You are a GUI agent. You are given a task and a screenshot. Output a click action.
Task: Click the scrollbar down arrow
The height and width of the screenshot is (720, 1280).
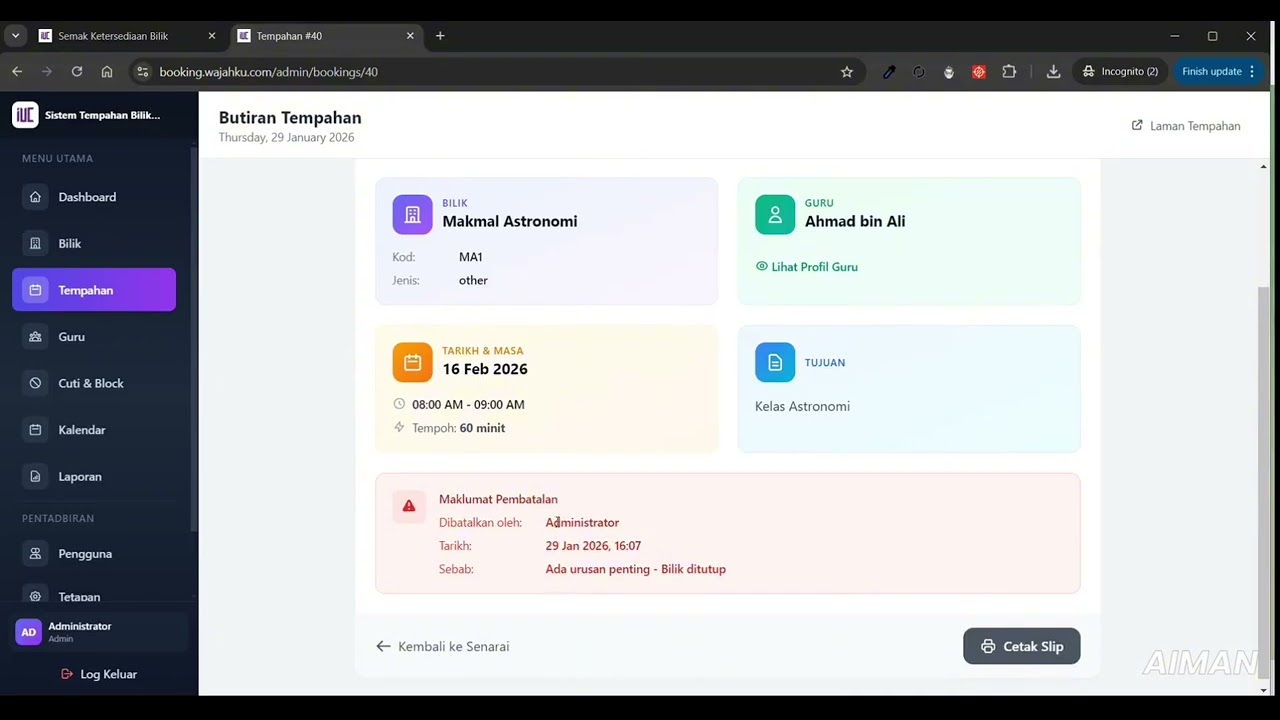click(x=1264, y=690)
